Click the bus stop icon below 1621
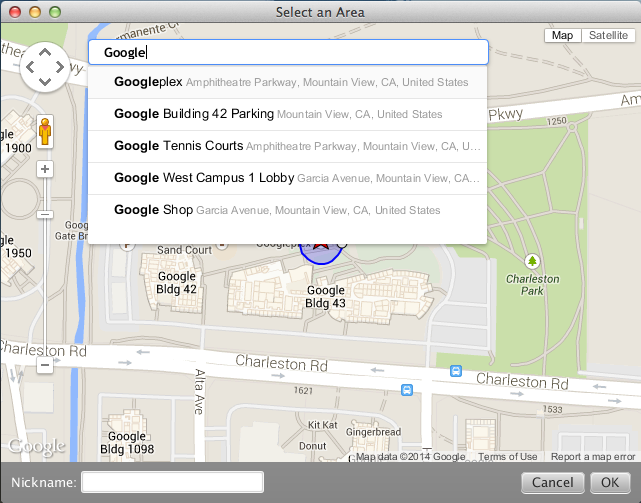 (x=407, y=390)
